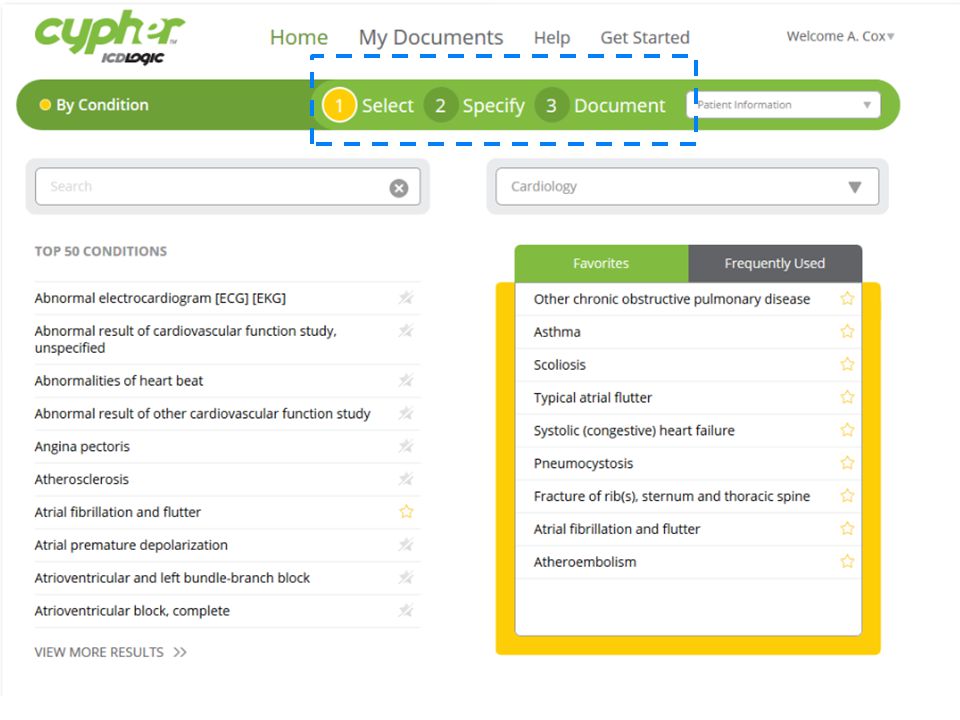Click star beside Typical atrial flutter

point(847,397)
